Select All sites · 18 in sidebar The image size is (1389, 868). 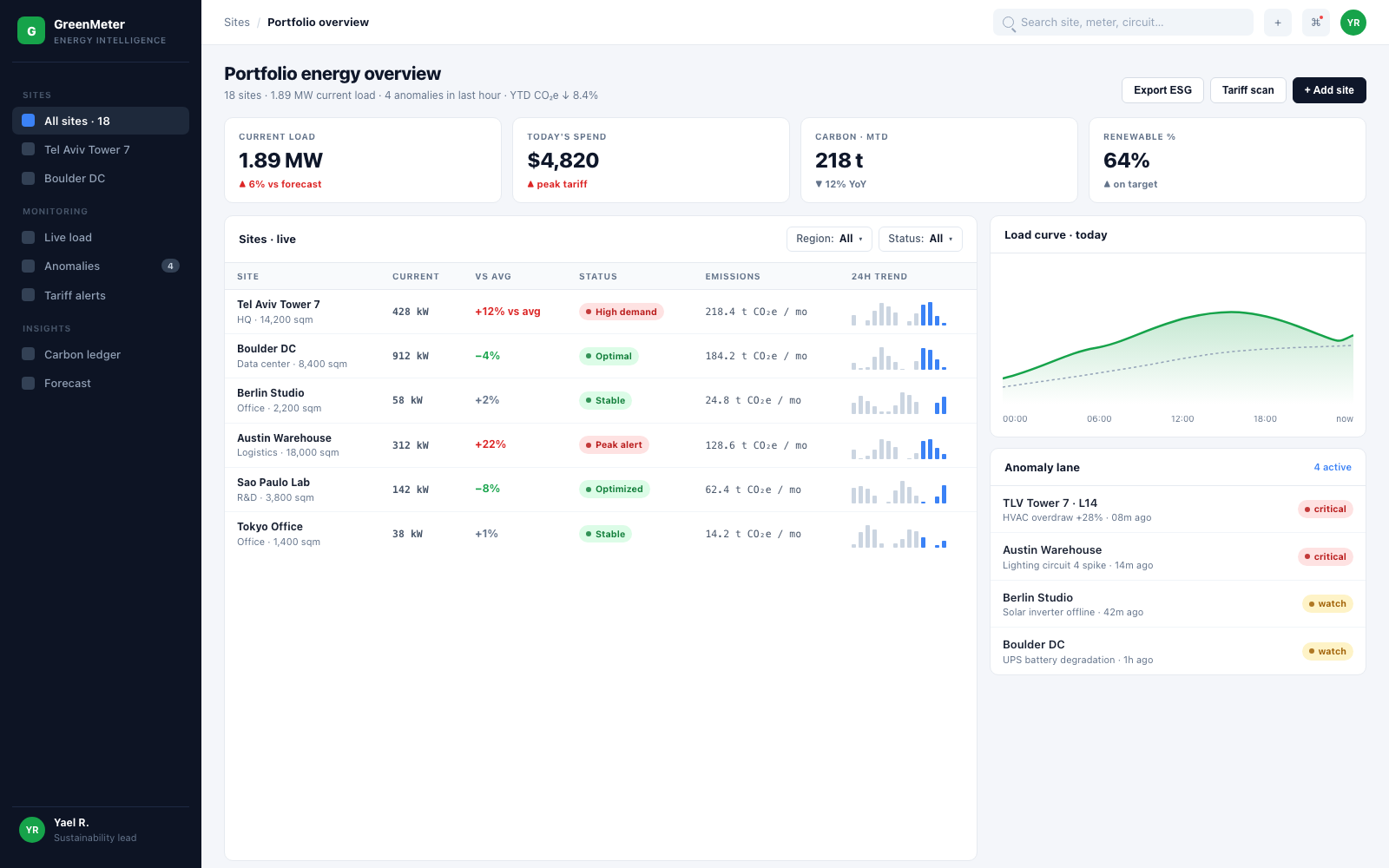point(101,121)
